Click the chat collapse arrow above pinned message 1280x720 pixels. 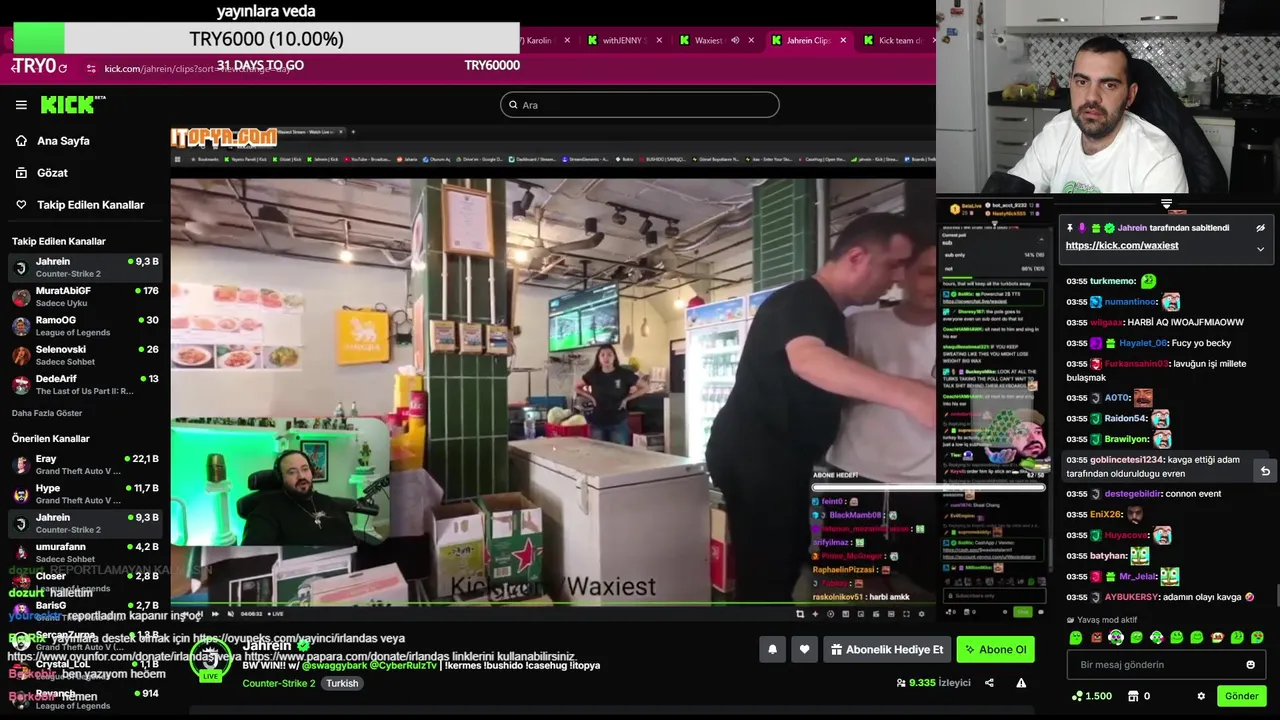pos(1166,203)
